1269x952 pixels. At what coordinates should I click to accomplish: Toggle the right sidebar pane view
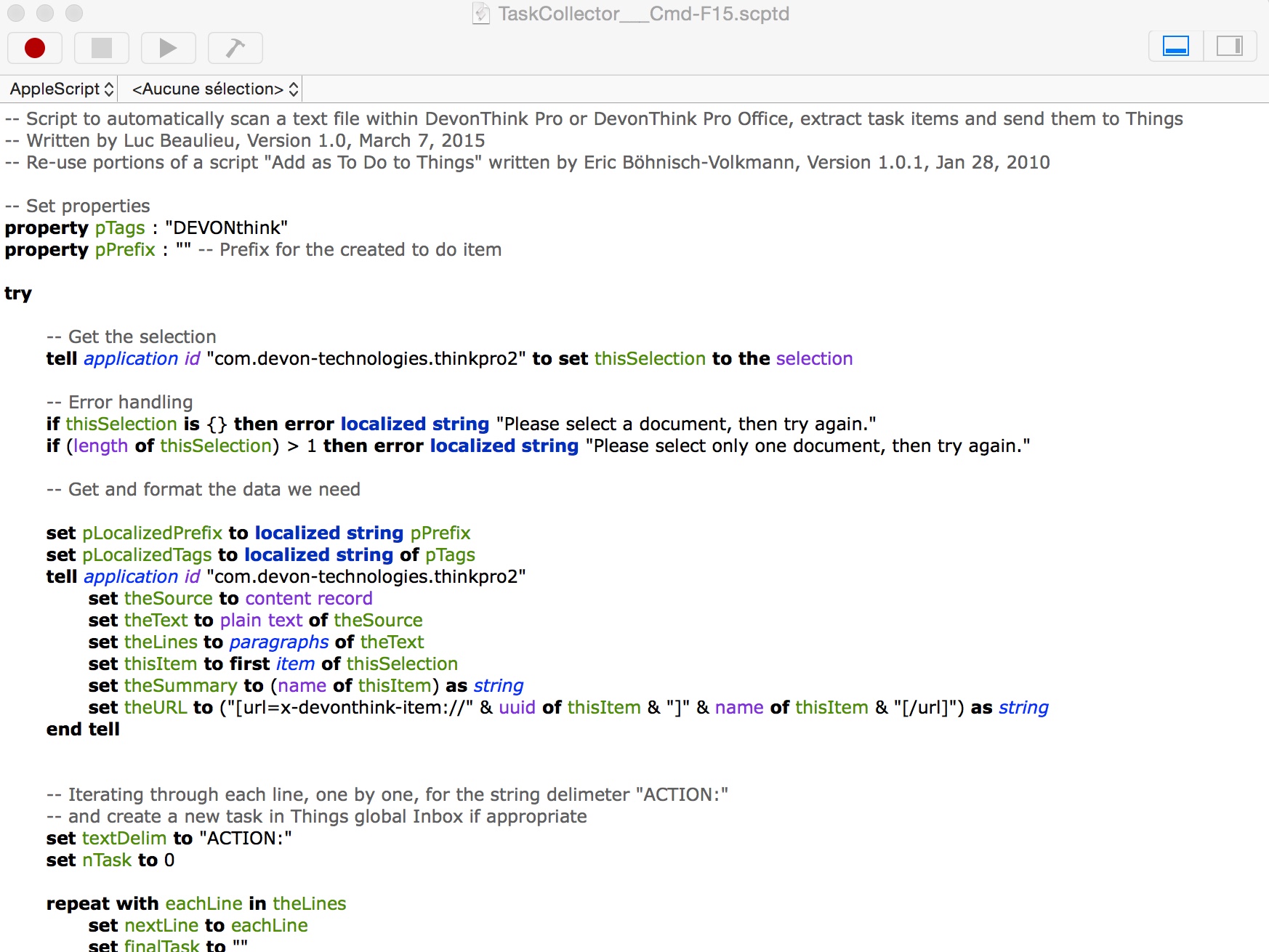coord(1230,47)
